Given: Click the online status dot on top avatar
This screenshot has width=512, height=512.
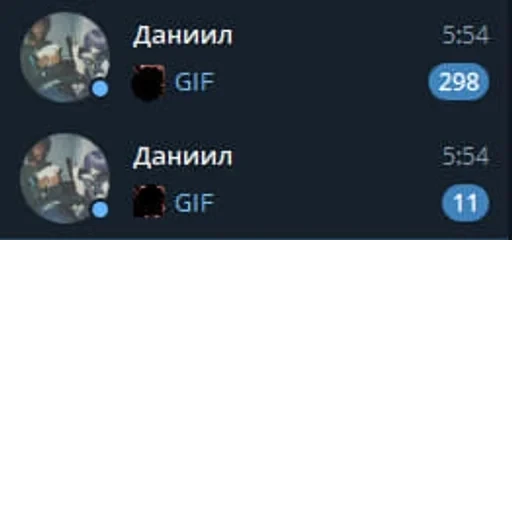Looking at the screenshot, I should 100,88.
